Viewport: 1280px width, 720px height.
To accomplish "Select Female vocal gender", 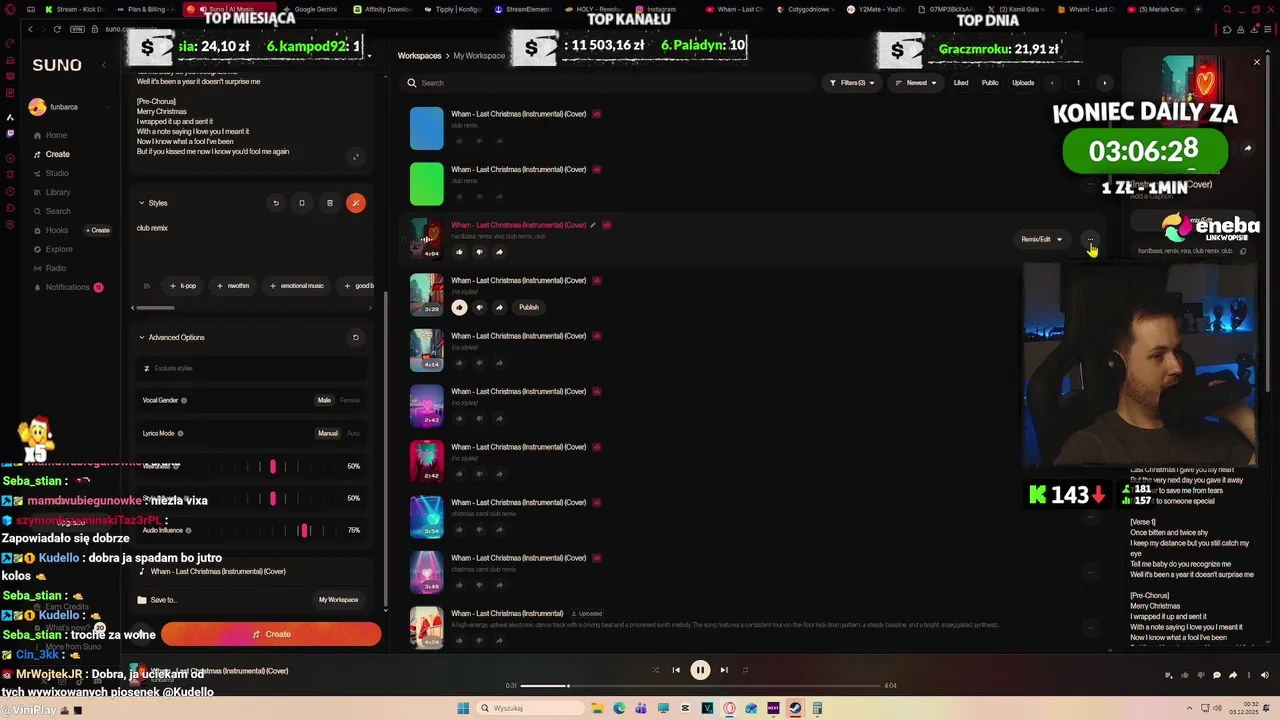I will pyautogui.click(x=350, y=400).
